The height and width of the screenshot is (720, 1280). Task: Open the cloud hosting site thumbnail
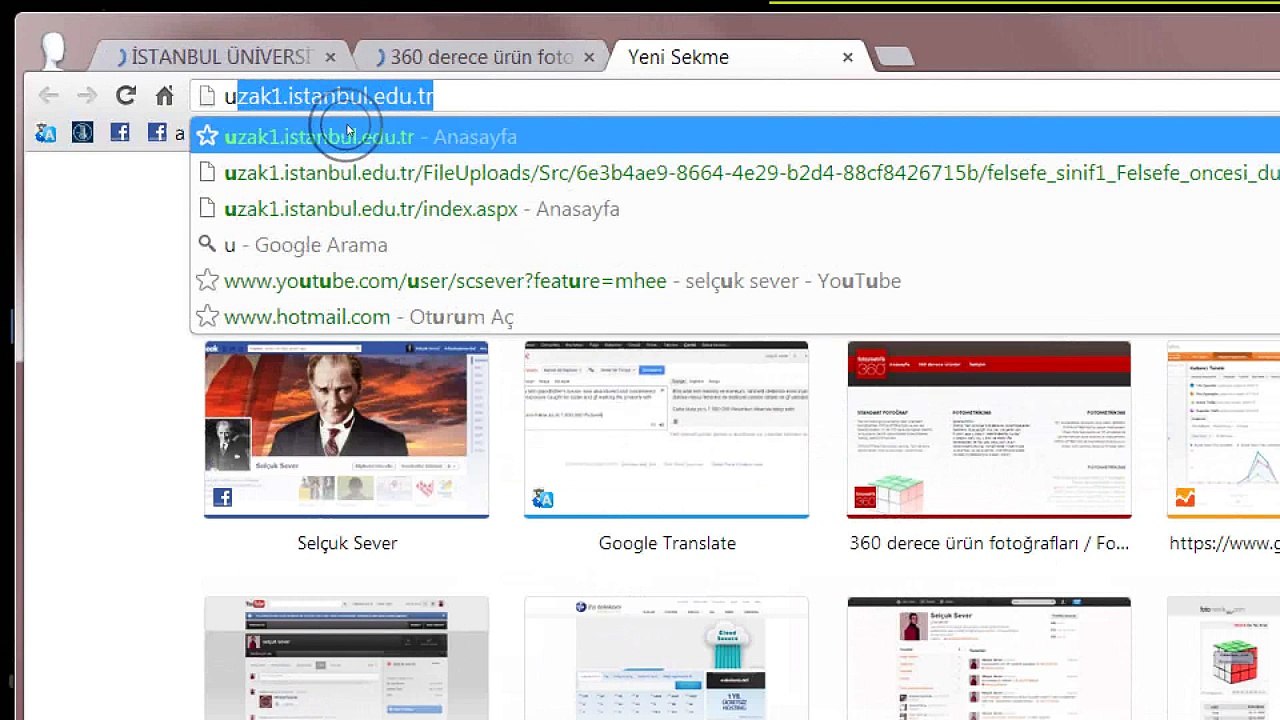(667, 658)
